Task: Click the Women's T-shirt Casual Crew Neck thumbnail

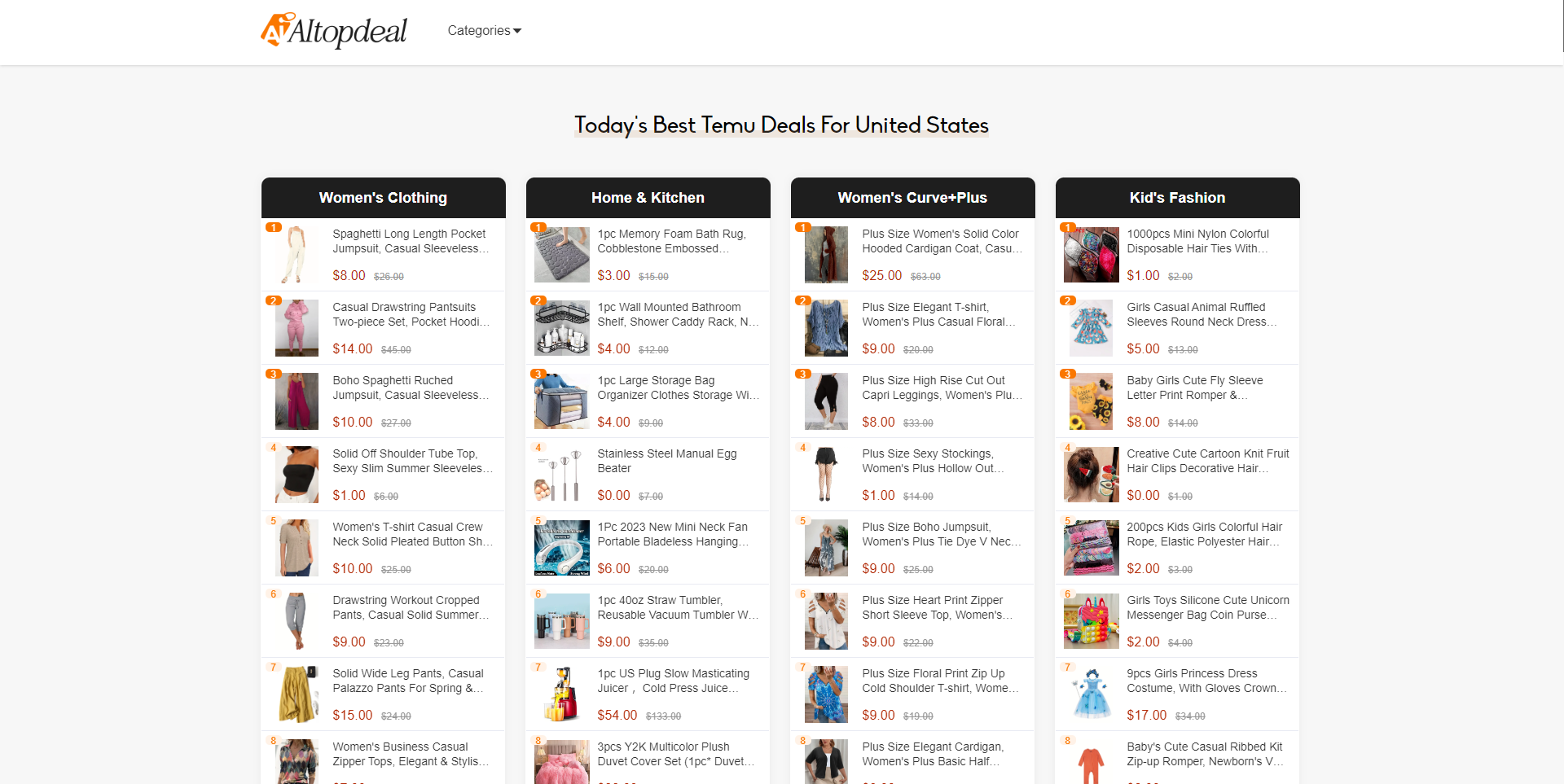Action: click(x=297, y=548)
